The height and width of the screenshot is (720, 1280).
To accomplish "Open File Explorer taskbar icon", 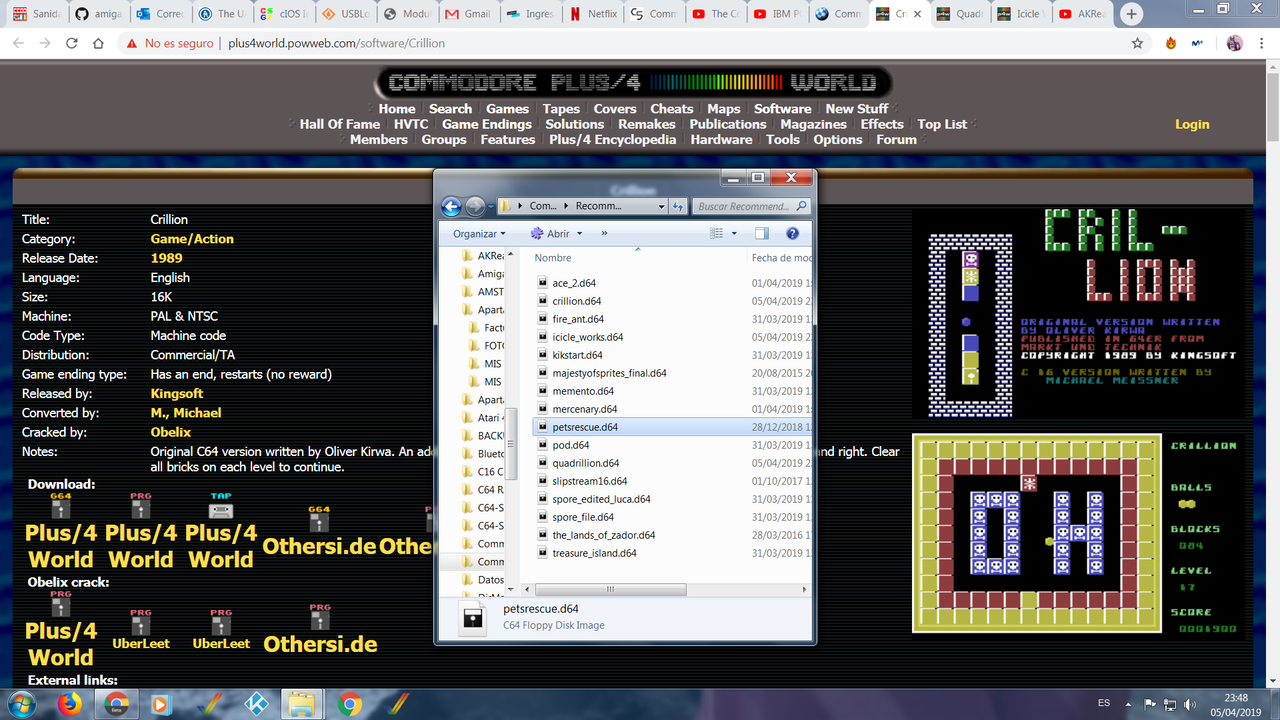I will pyautogui.click(x=301, y=703).
